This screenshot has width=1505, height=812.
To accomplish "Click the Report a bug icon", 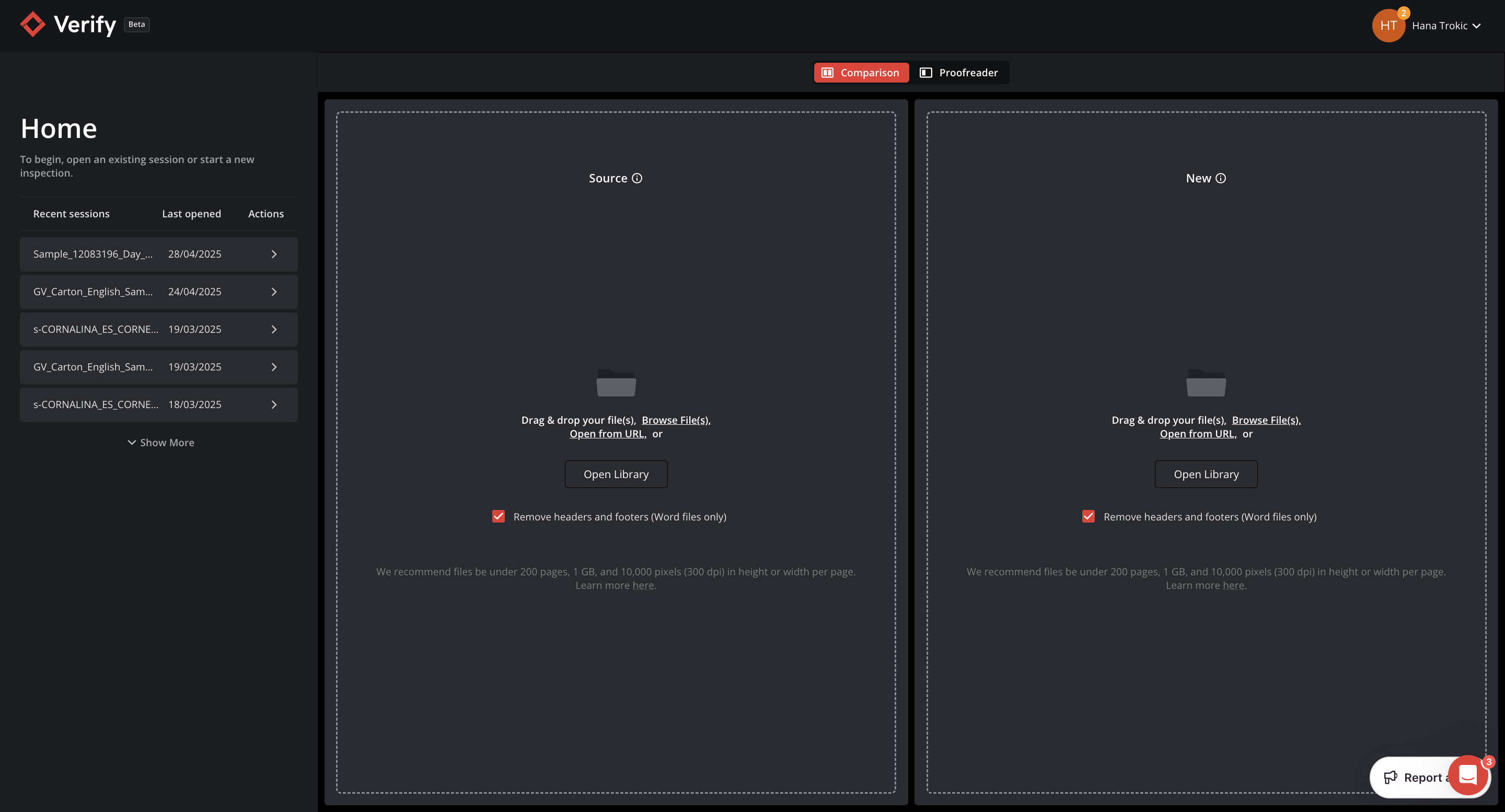I will (x=1392, y=777).
